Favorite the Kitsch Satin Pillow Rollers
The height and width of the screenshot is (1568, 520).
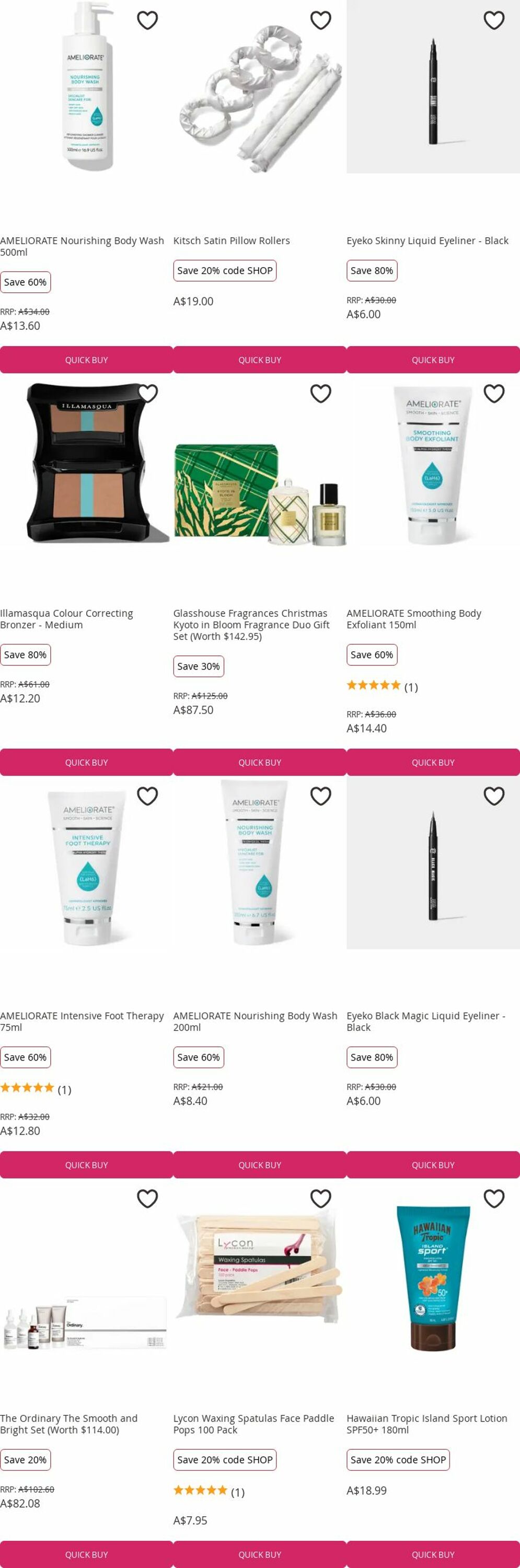click(321, 21)
